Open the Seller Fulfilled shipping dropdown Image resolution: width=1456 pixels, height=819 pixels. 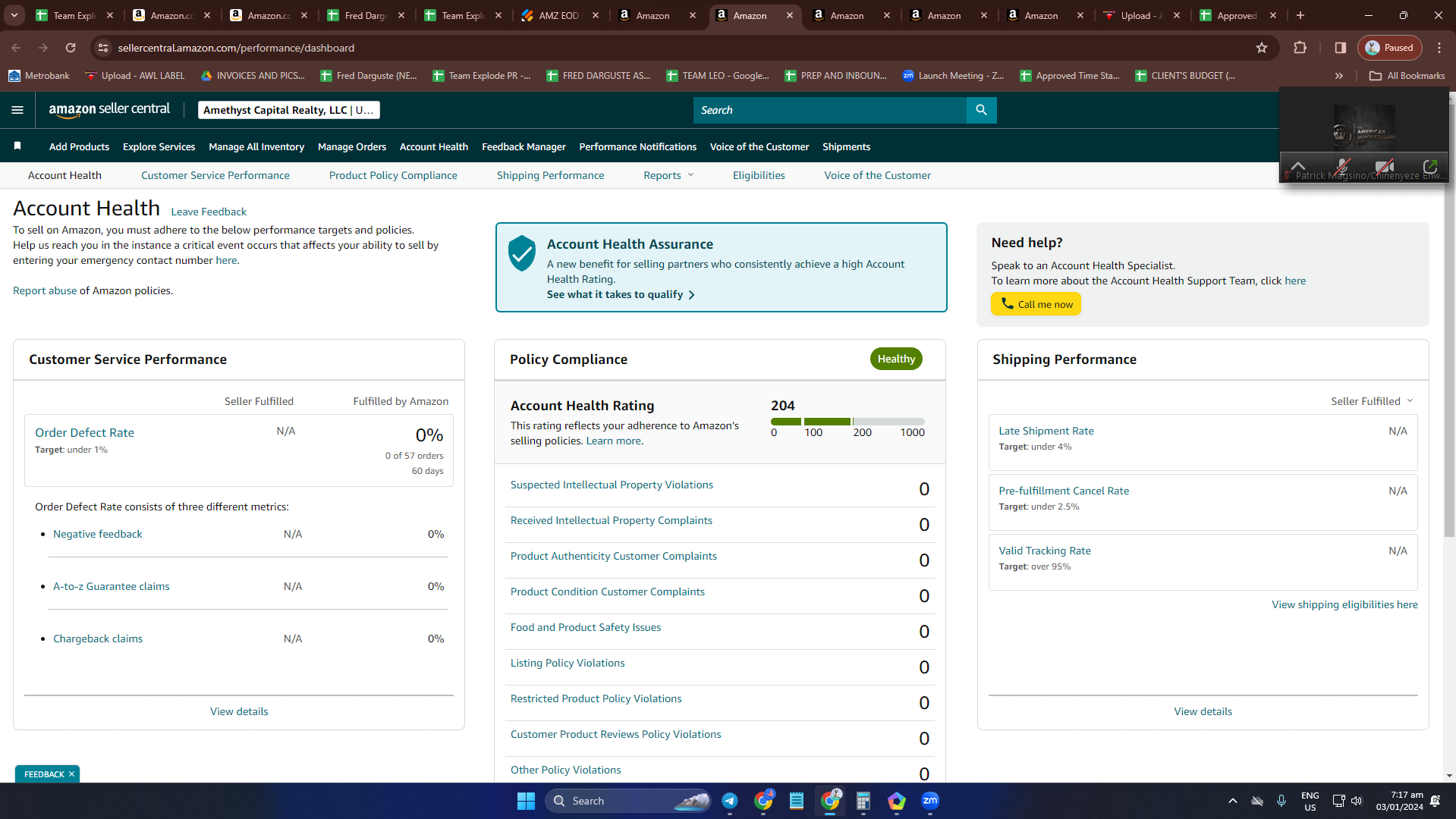(x=1373, y=401)
